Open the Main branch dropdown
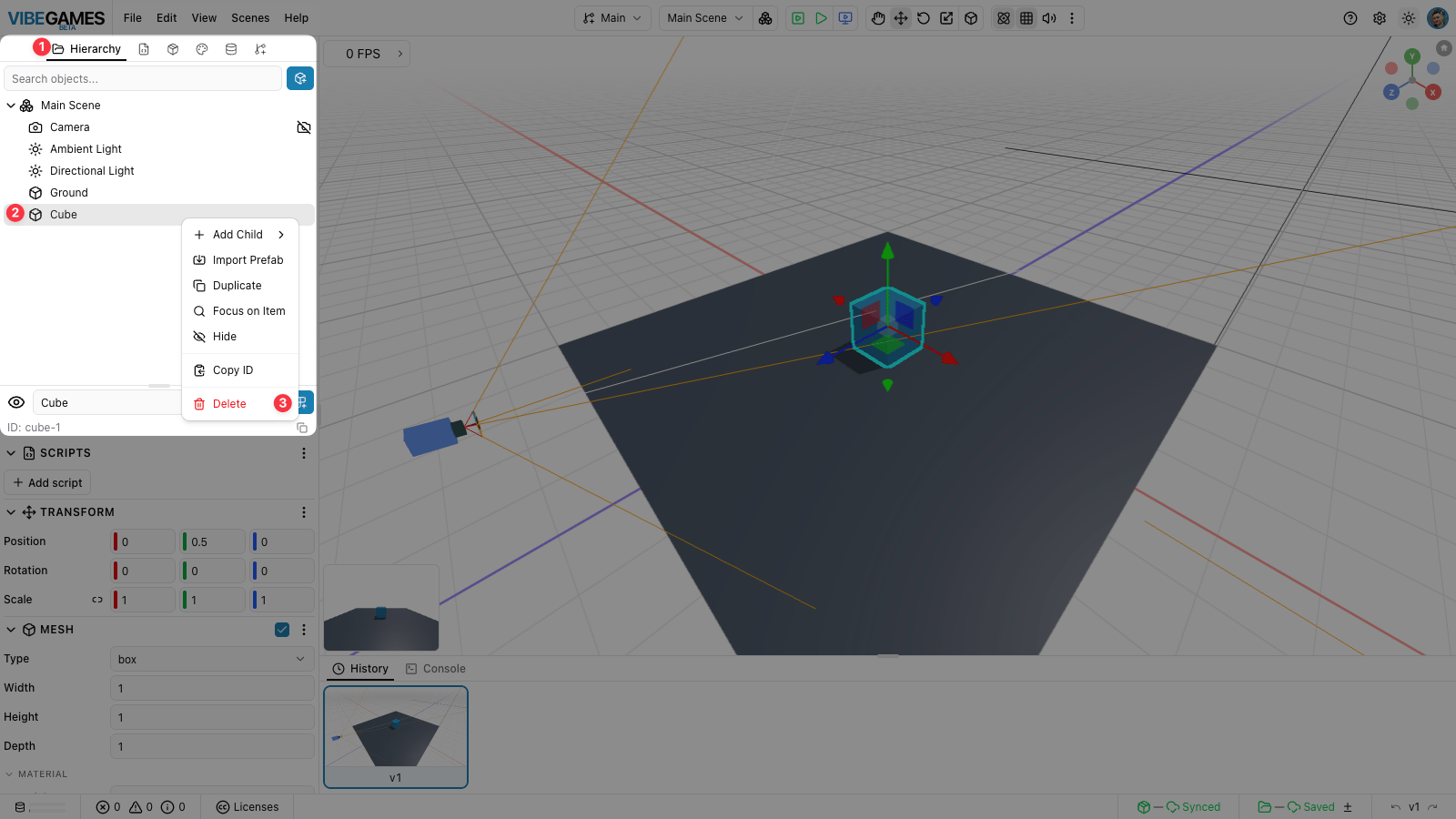The height and width of the screenshot is (819, 1456). [612, 18]
